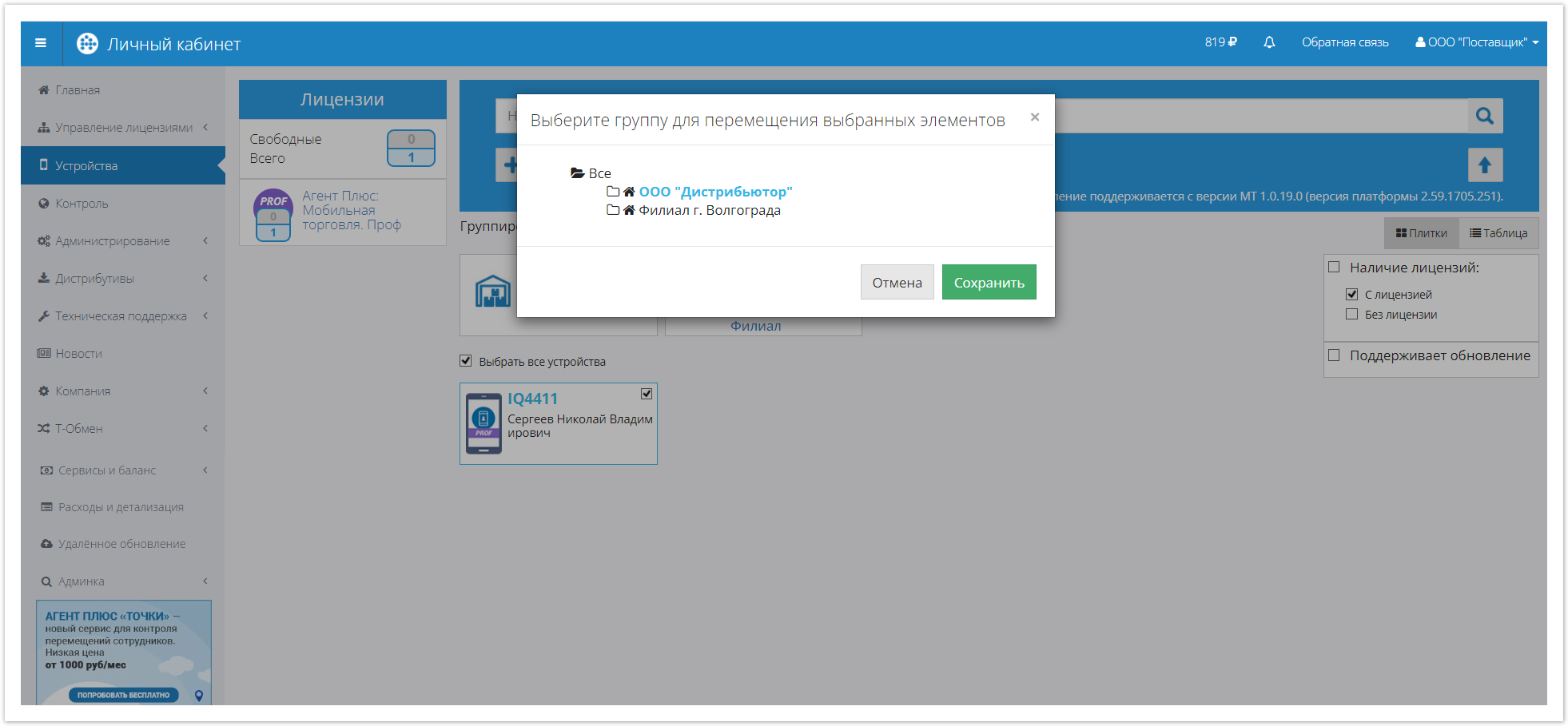The image size is (1568, 726).
Task: Click the hamburger menu icon
Action: point(41,43)
